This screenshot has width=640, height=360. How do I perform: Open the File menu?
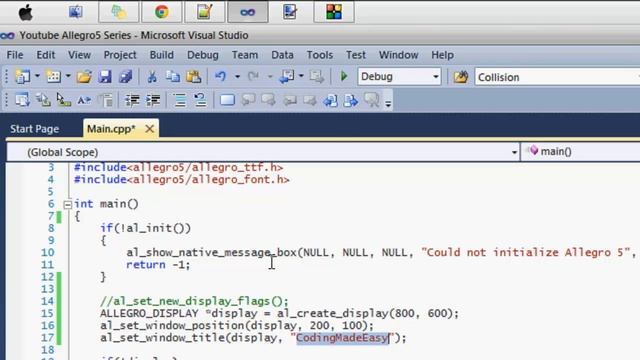tap(15, 55)
